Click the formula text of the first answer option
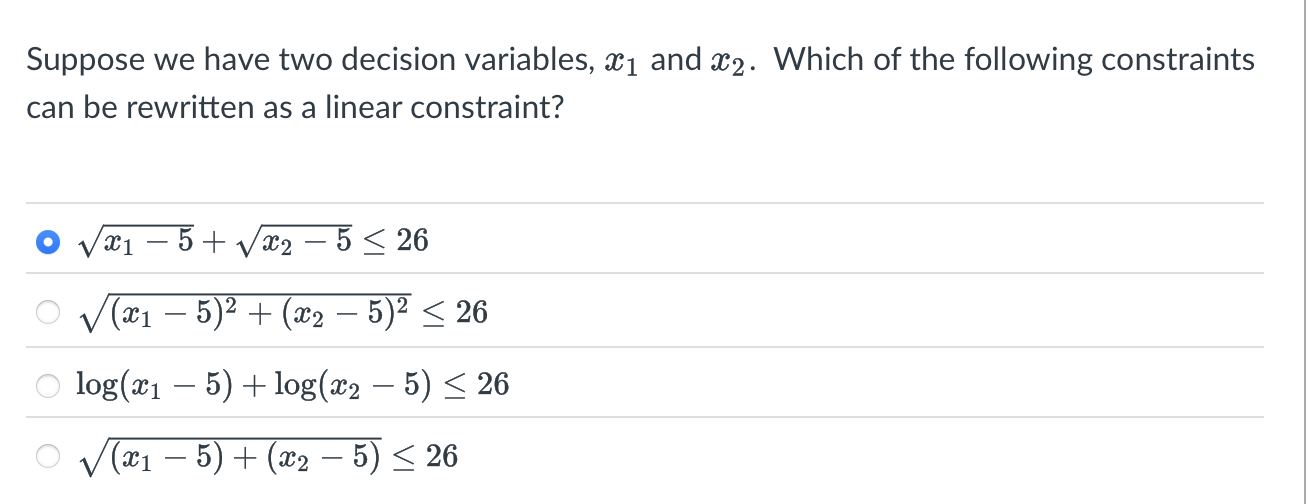The width and height of the screenshot is (1308, 504). click(253, 241)
